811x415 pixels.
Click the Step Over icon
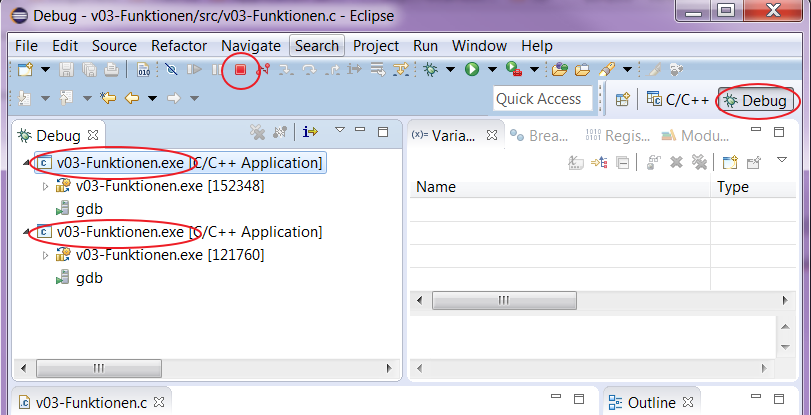coord(309,69)
